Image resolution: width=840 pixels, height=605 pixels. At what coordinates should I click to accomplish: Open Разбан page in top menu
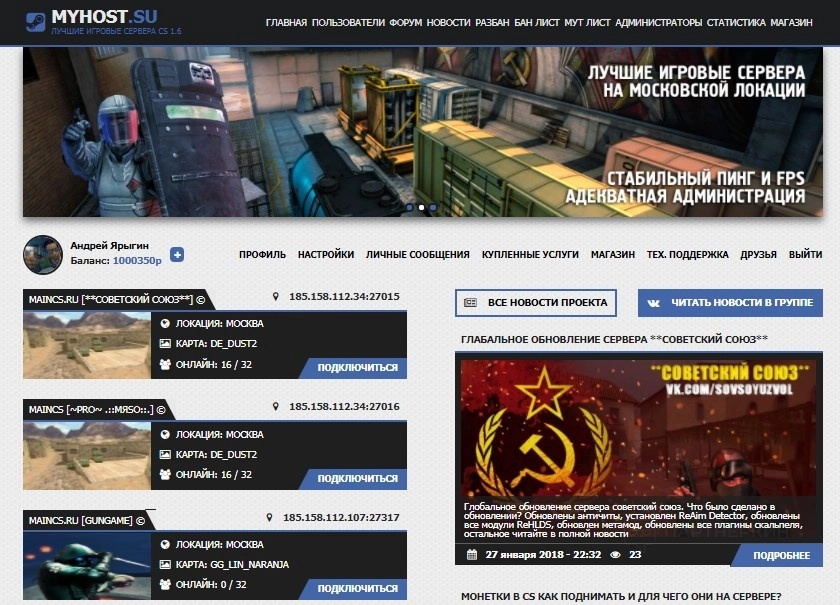click(492, 23)
